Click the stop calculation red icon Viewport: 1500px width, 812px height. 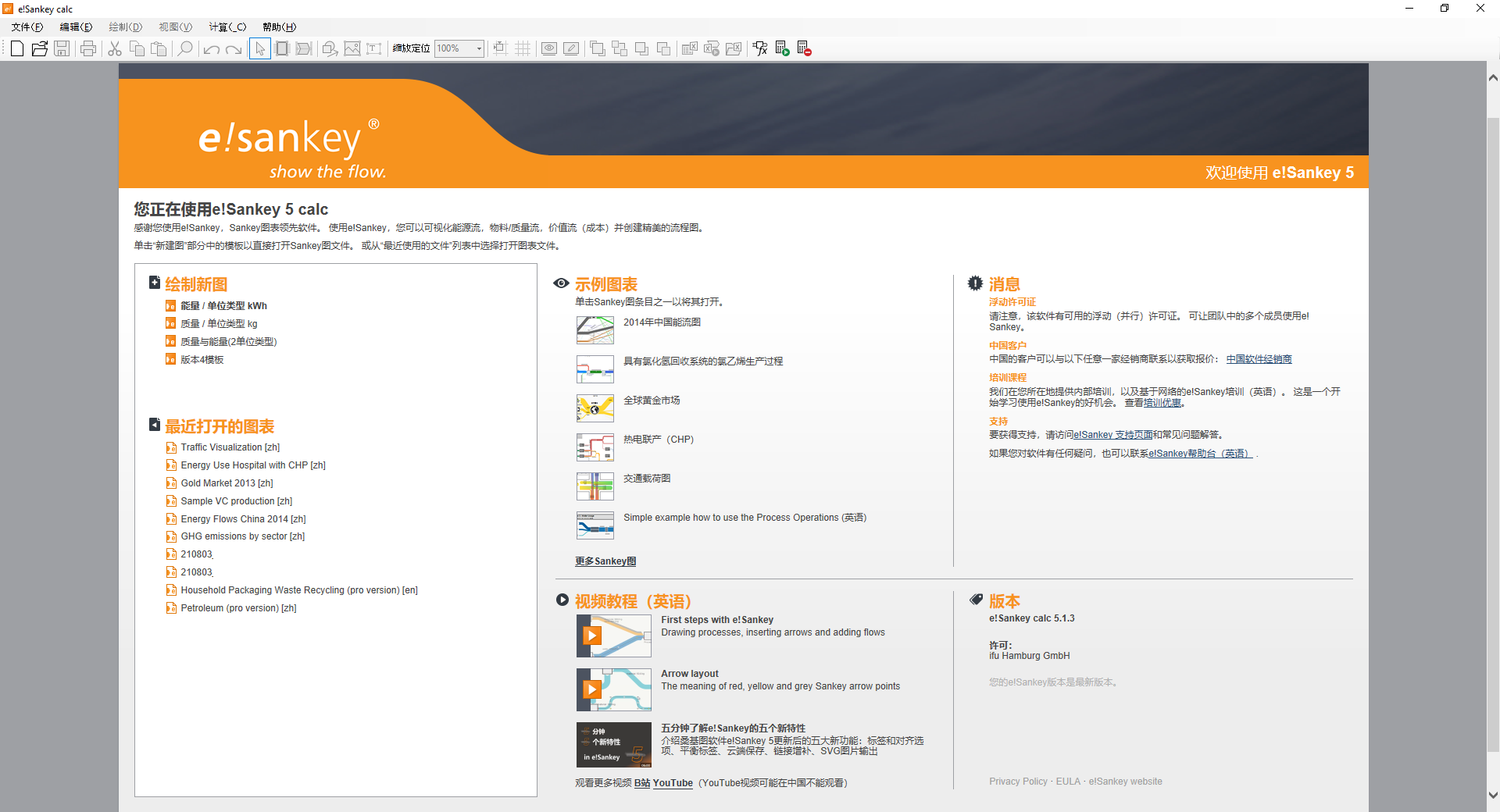click(x=804, y=48)
